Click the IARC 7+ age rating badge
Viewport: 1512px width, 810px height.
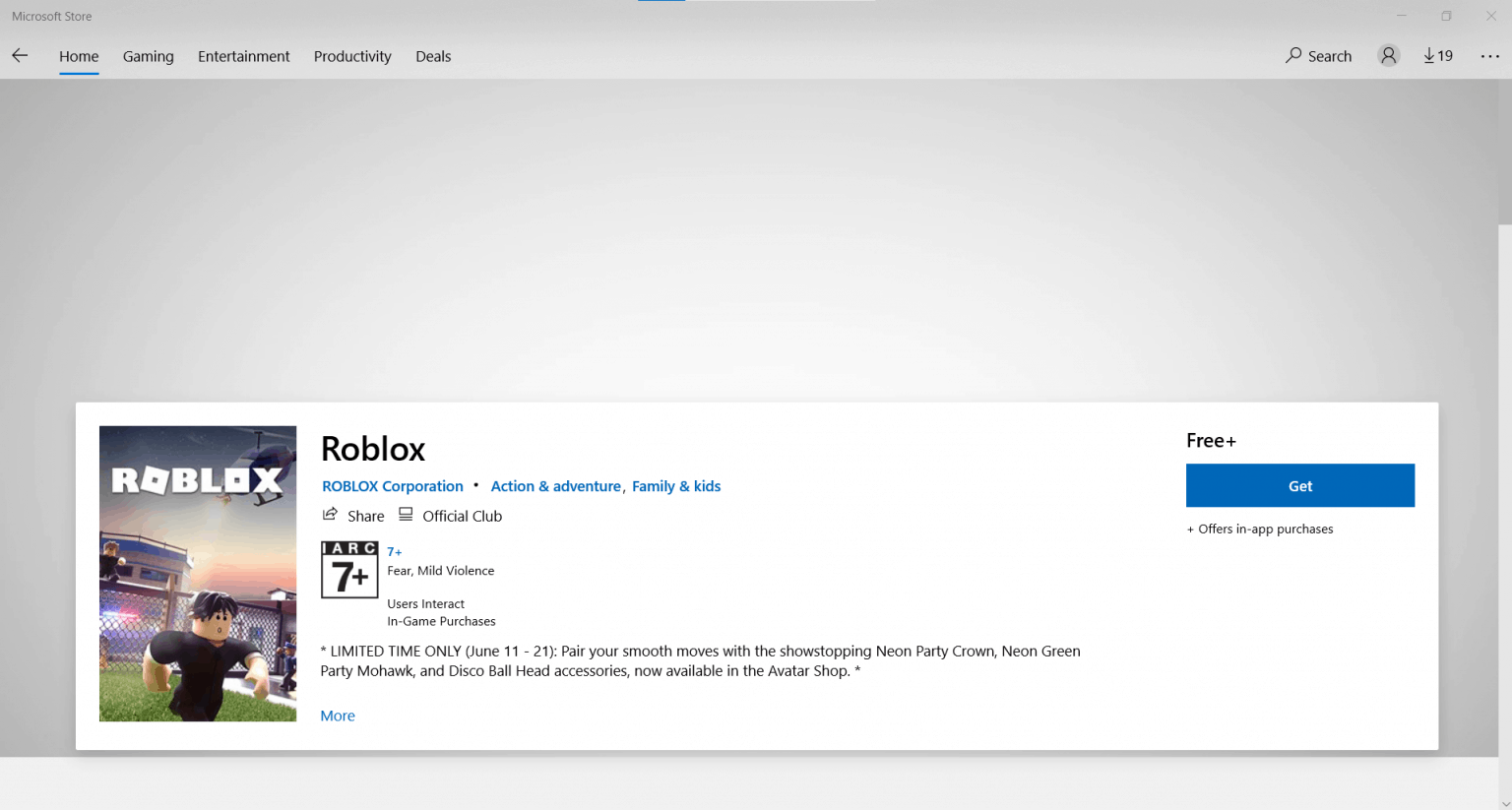[x=349, y=569]
